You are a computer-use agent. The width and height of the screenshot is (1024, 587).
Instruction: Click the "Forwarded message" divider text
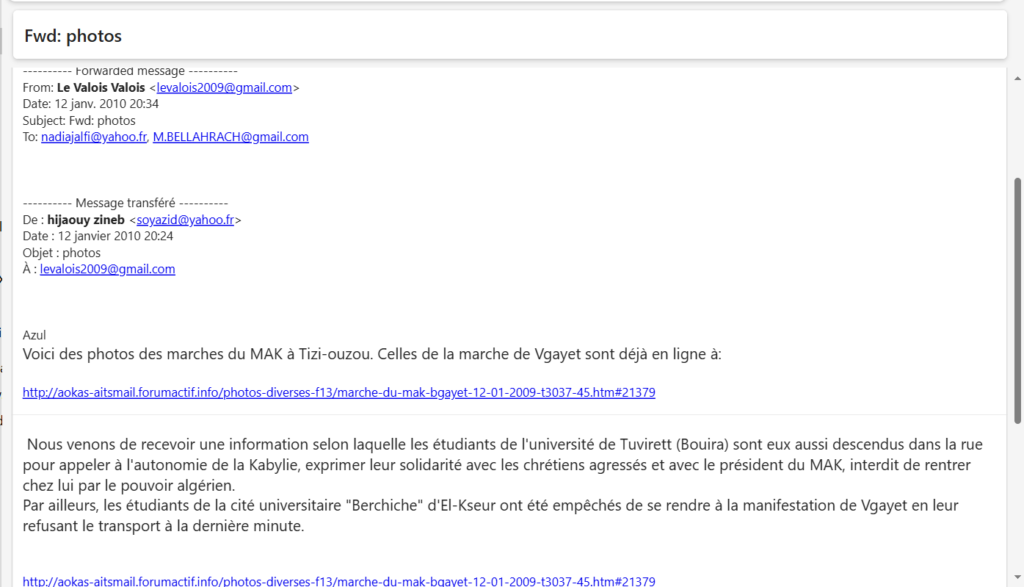coord(129,71)
